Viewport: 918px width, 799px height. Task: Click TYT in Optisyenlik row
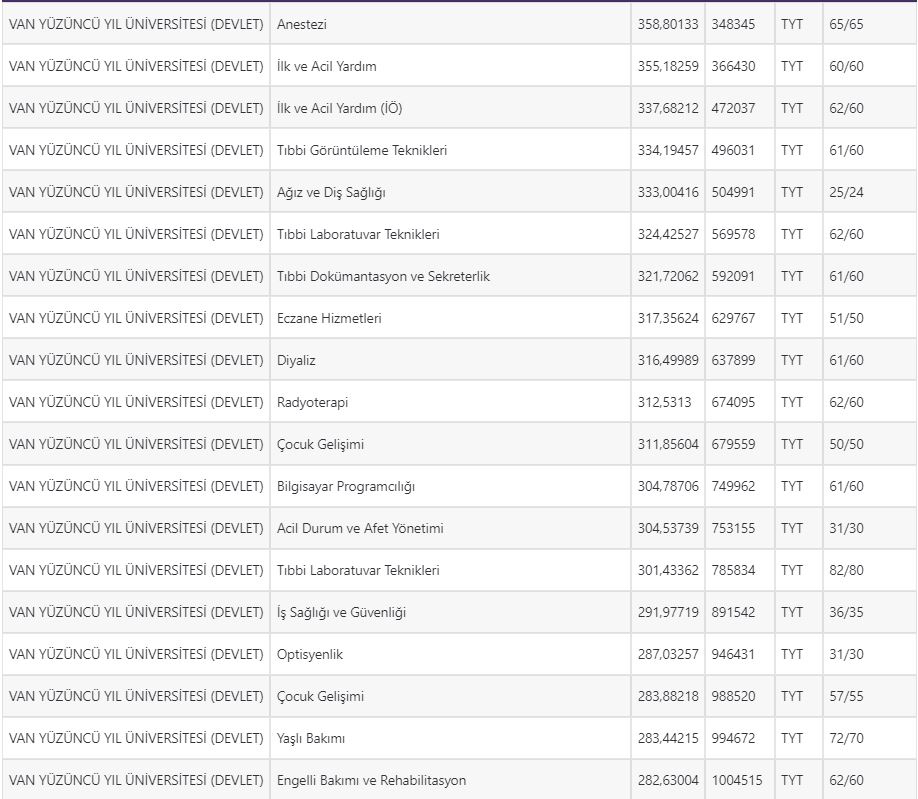point(792,654)
